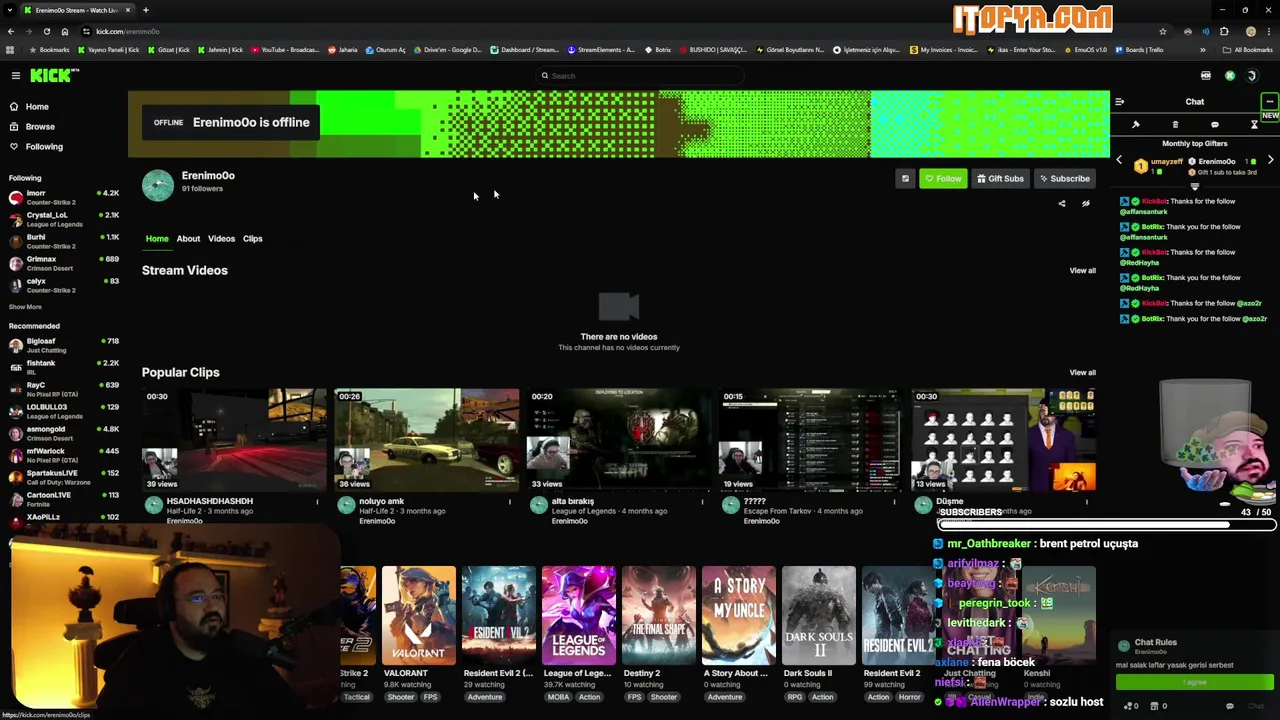Image resolution: width=1280 pixels, height=720 pixels.
Task: Open Following in the left sidebar
Action: click(x=44, y=147)
